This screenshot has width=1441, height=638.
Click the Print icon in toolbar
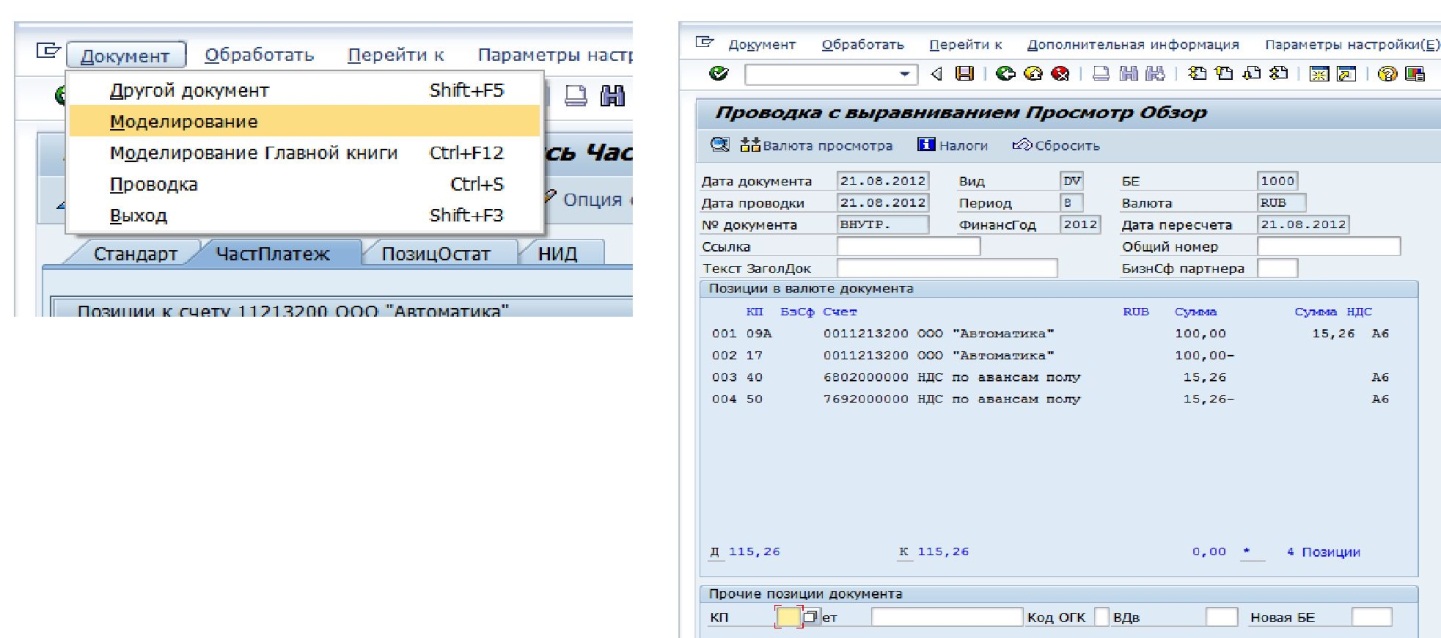[1100, 74]
